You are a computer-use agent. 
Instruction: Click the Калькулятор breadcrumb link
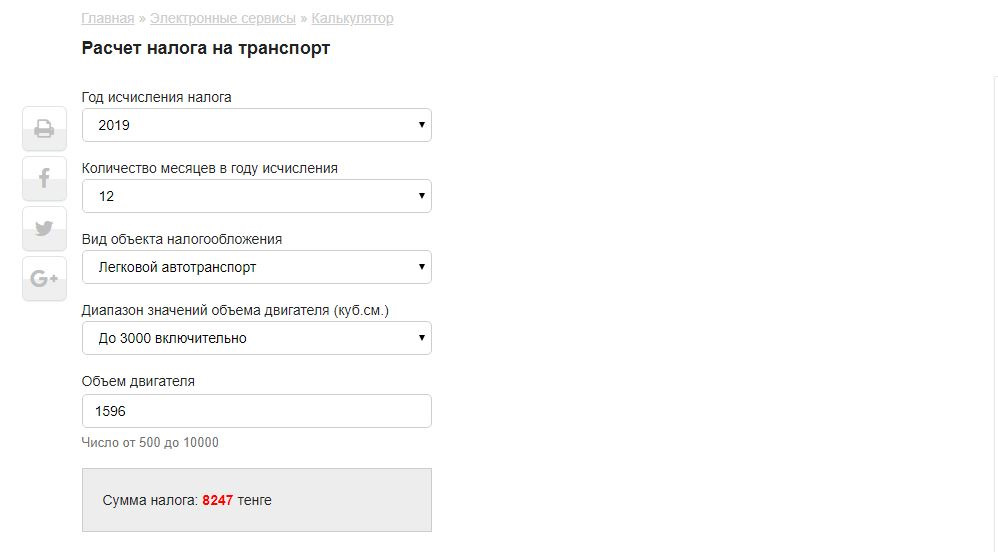[x=352, y=19]
